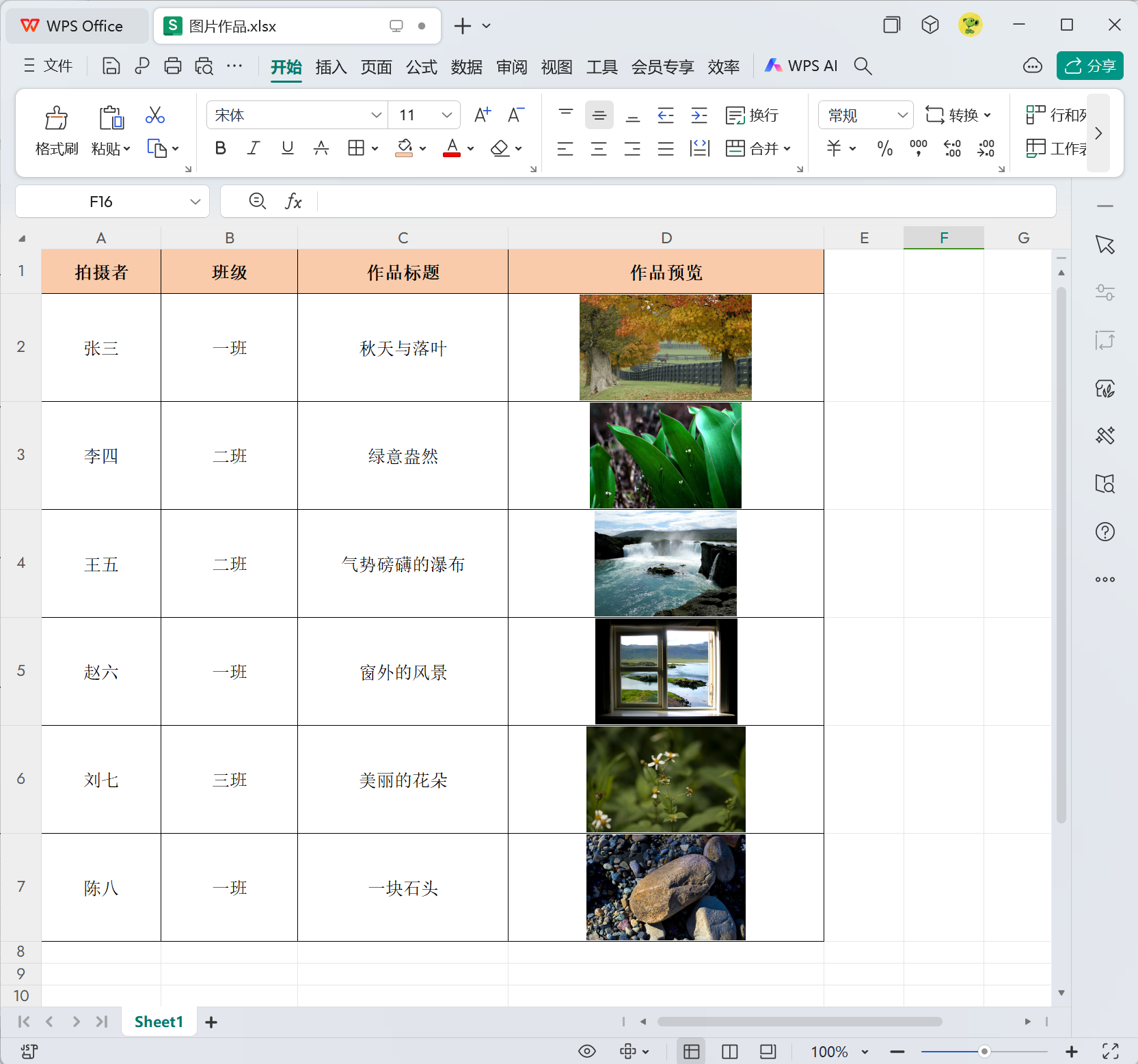Screen dimensions: 1138x1064
Task: Click the insert function fx icon
Action: pyautogui.click(x=293, y=202)
